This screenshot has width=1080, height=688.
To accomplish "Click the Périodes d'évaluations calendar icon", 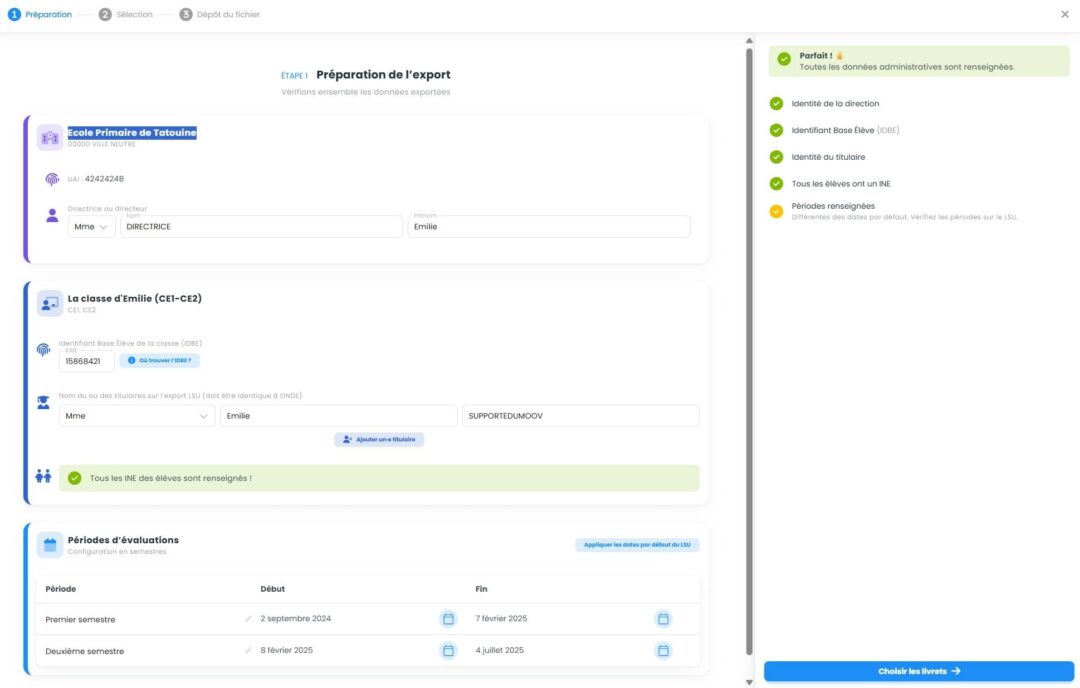I will [x=50, y=545].
